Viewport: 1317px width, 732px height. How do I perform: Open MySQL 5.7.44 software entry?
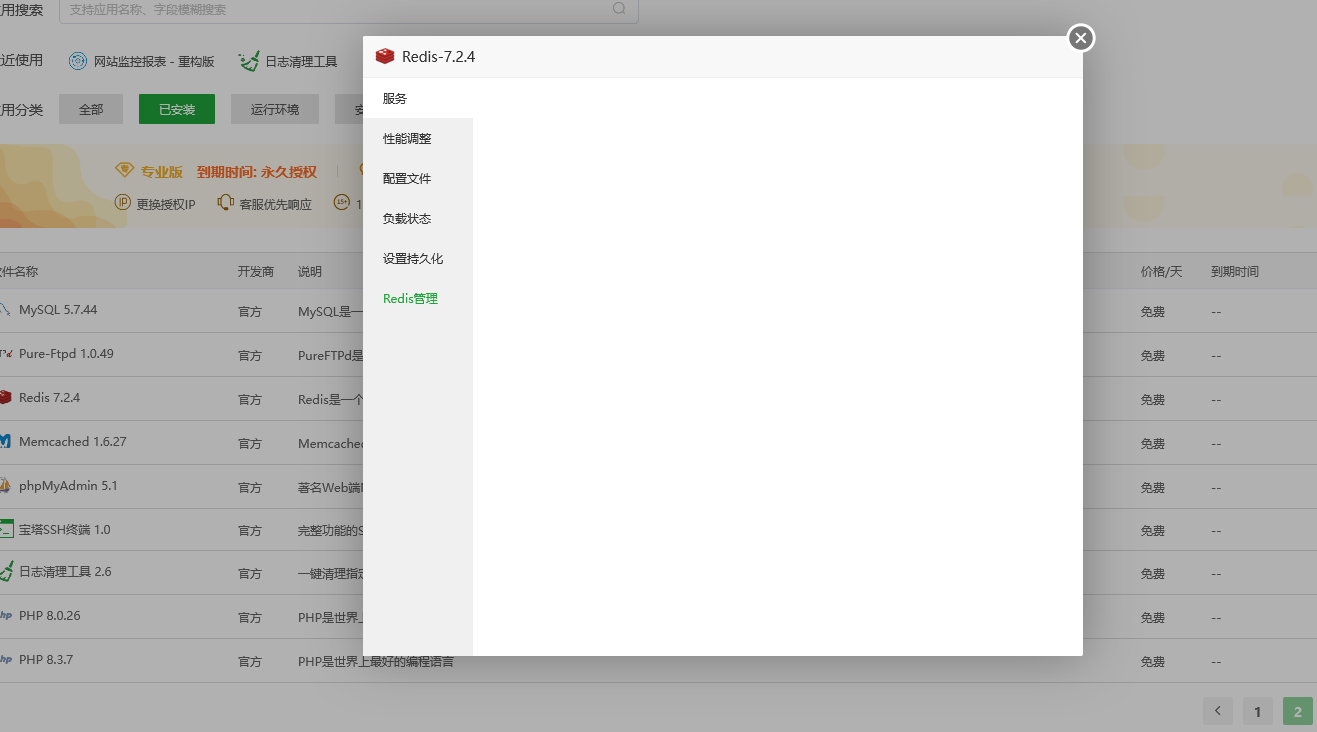(58, 310)
